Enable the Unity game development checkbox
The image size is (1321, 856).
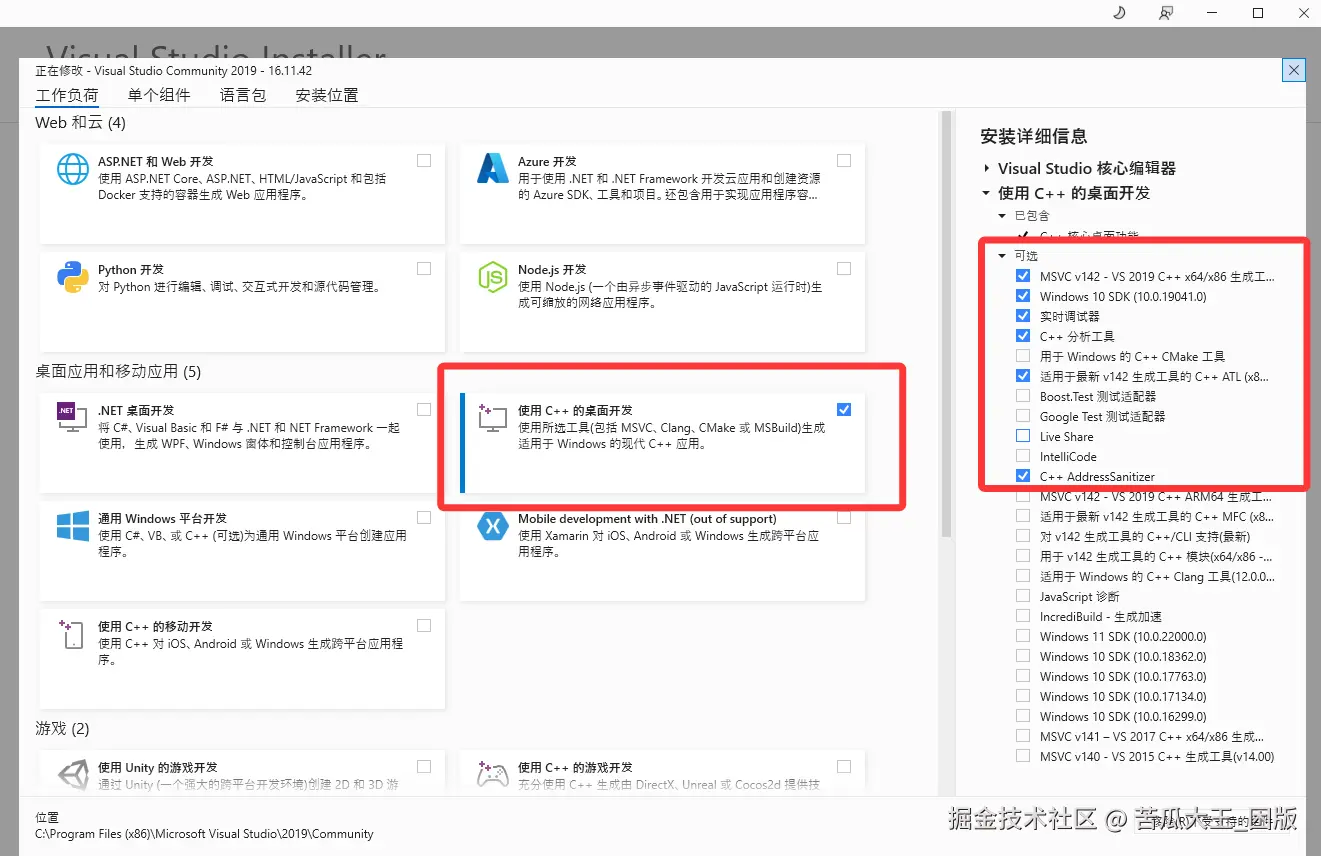coord(424,766)
